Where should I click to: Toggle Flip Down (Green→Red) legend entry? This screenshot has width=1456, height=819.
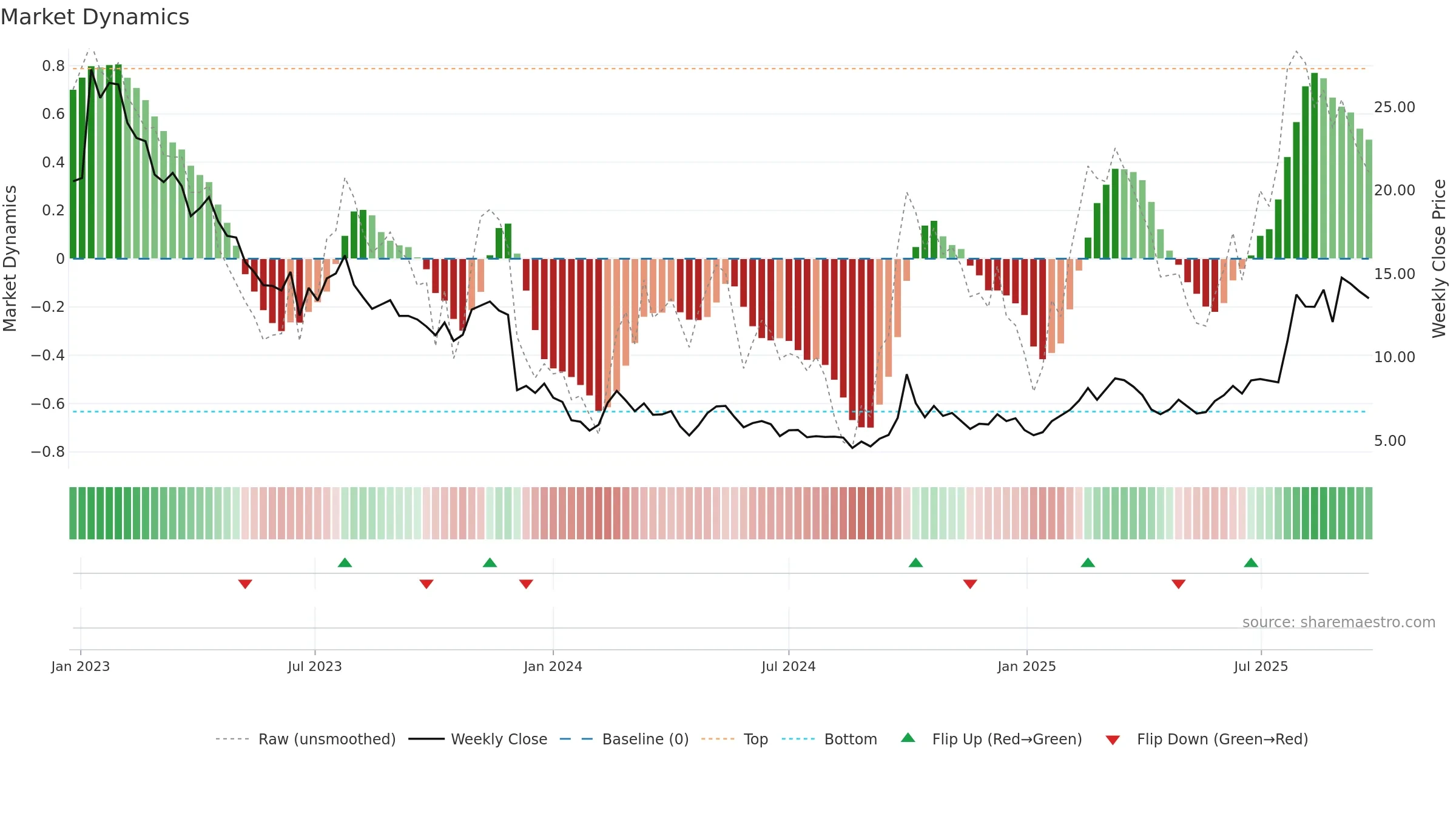click(x=1207, y=739)
